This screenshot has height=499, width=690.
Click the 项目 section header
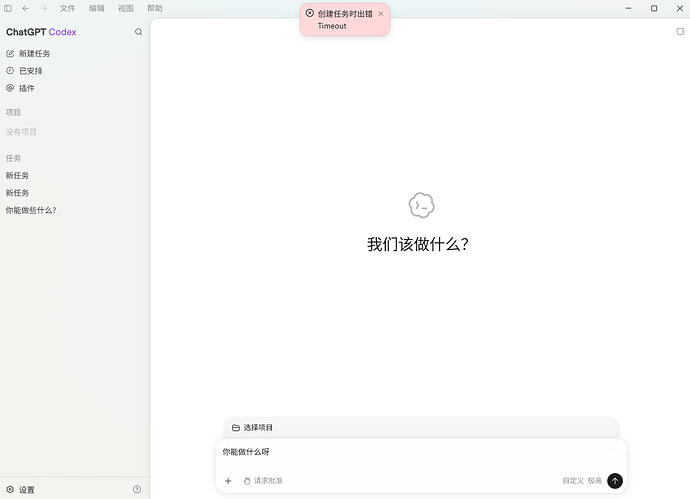tap(13, 112)
